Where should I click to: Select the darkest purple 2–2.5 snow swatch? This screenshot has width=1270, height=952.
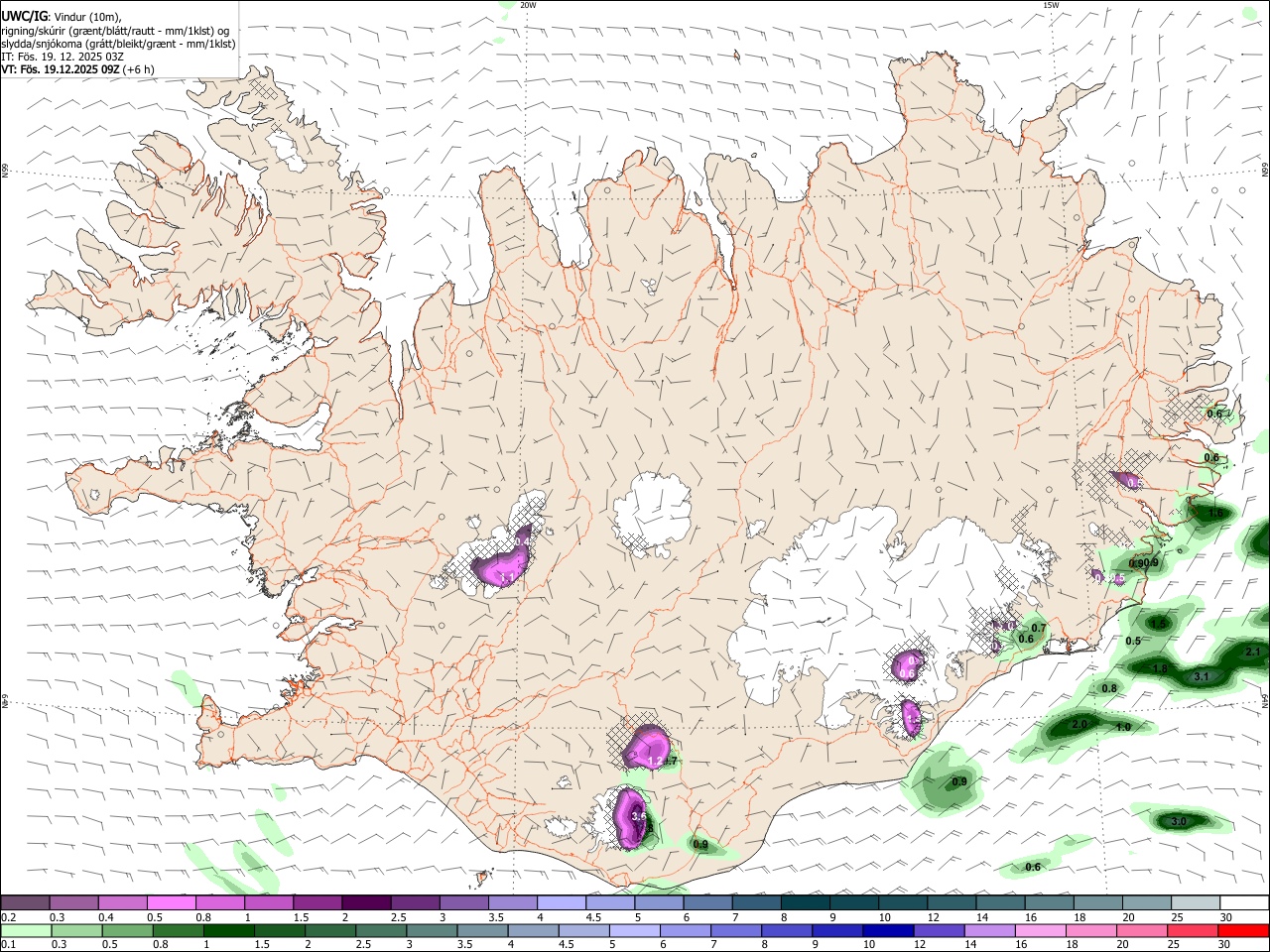[365, 903]
